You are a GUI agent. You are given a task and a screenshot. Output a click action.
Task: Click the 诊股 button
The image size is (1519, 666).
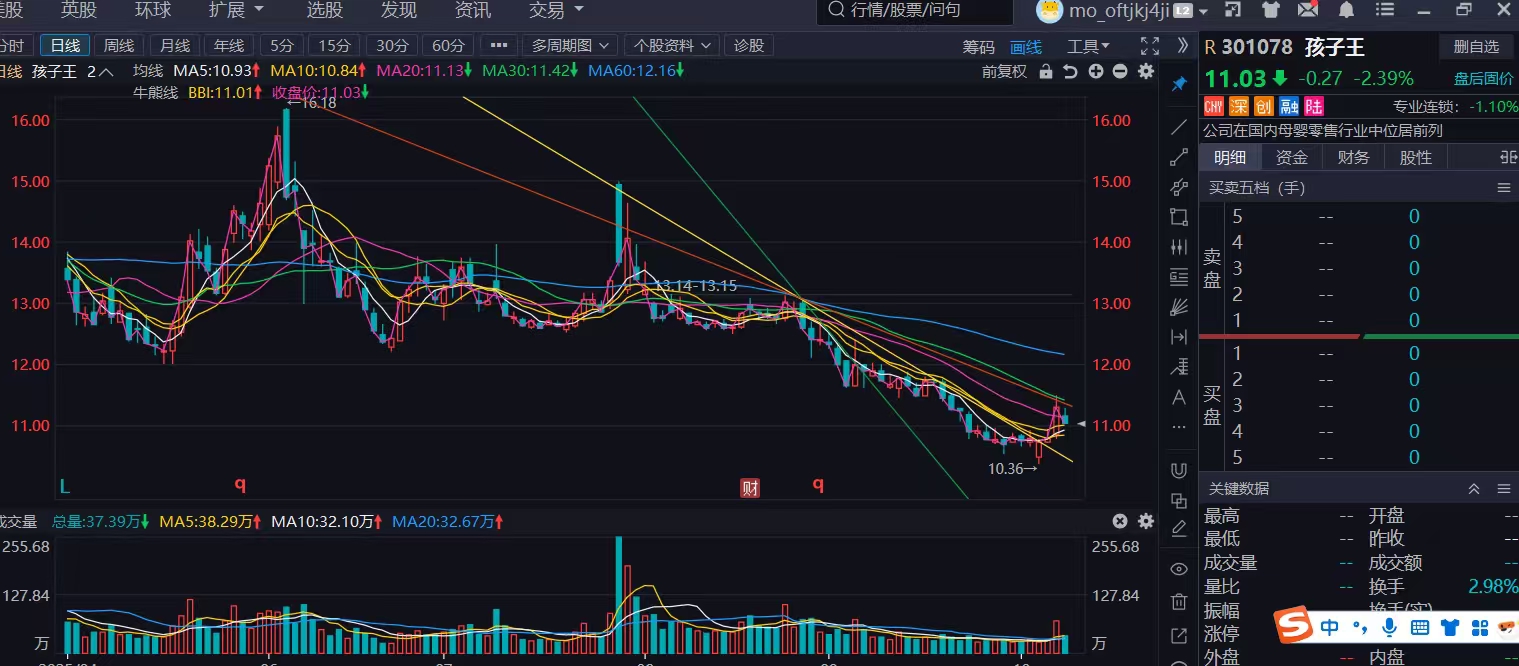tap(749, 46)
